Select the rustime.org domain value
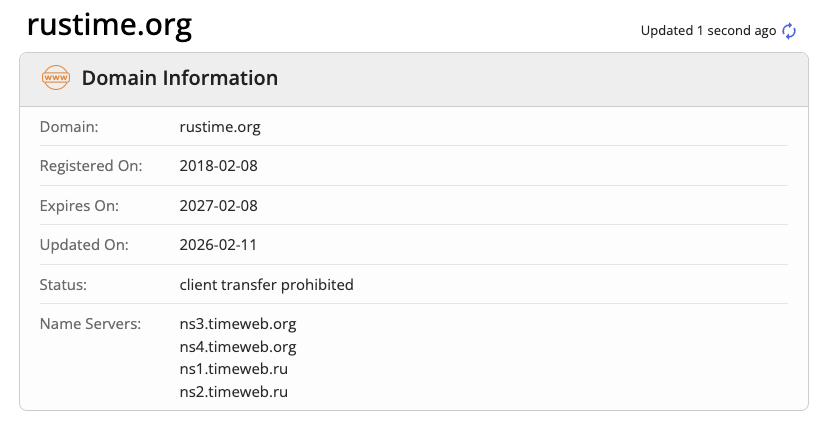This screenshot has height=423, width=819. (220, 127)
